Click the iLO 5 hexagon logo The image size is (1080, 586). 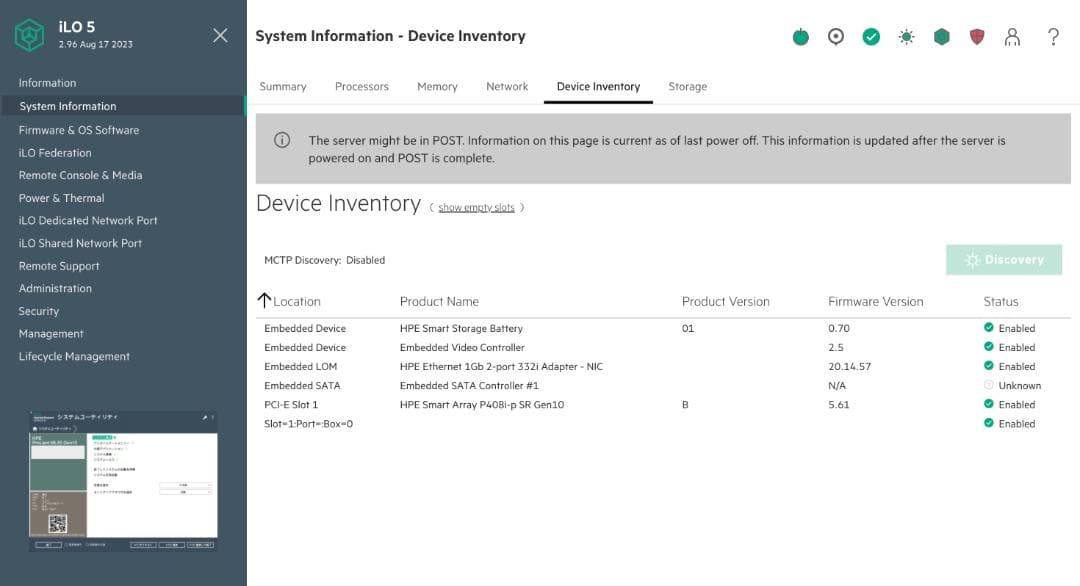click(30, 35)
